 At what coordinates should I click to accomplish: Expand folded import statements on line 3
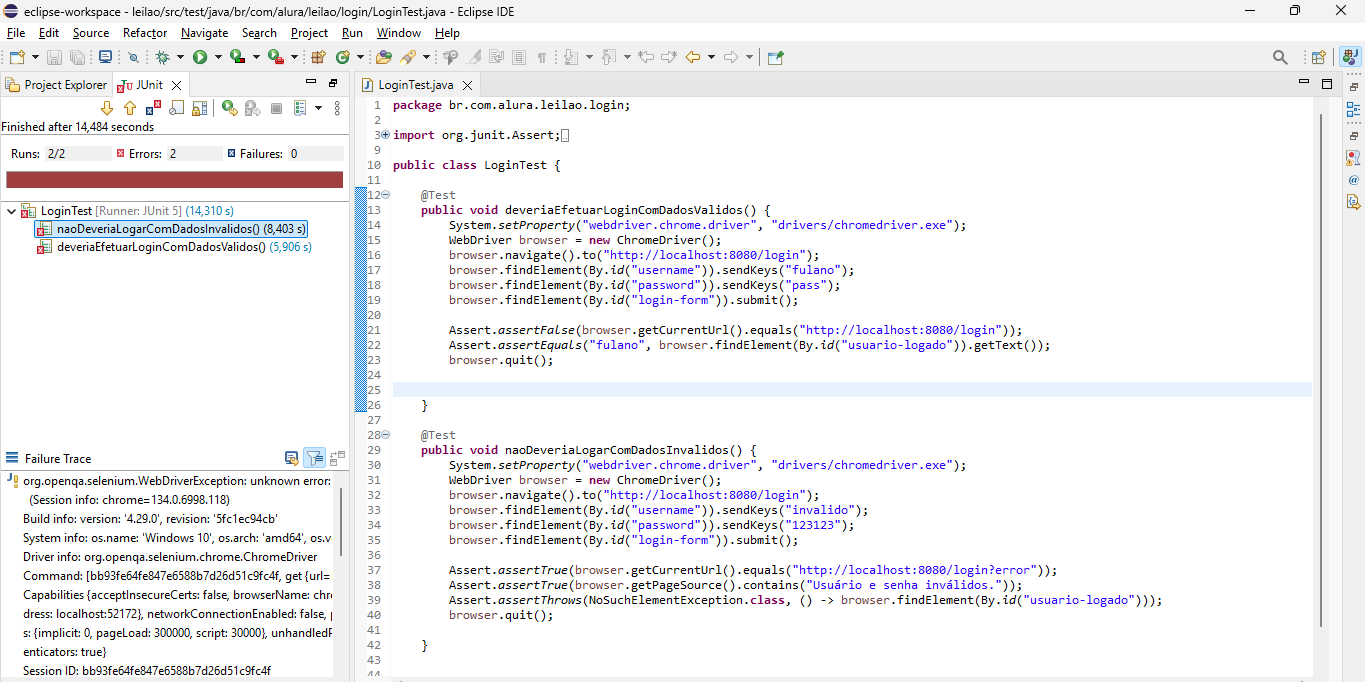[385, 135]
